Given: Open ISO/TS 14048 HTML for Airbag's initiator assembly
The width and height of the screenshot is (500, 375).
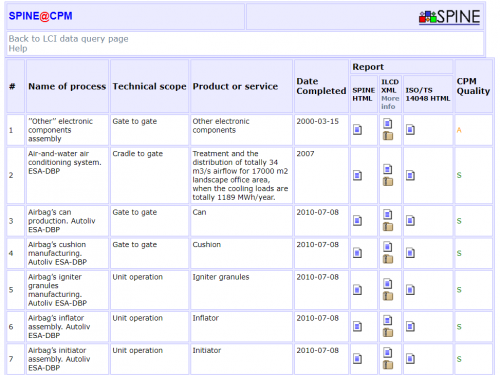Looking at the screenshot, I should tap(410, 359).
